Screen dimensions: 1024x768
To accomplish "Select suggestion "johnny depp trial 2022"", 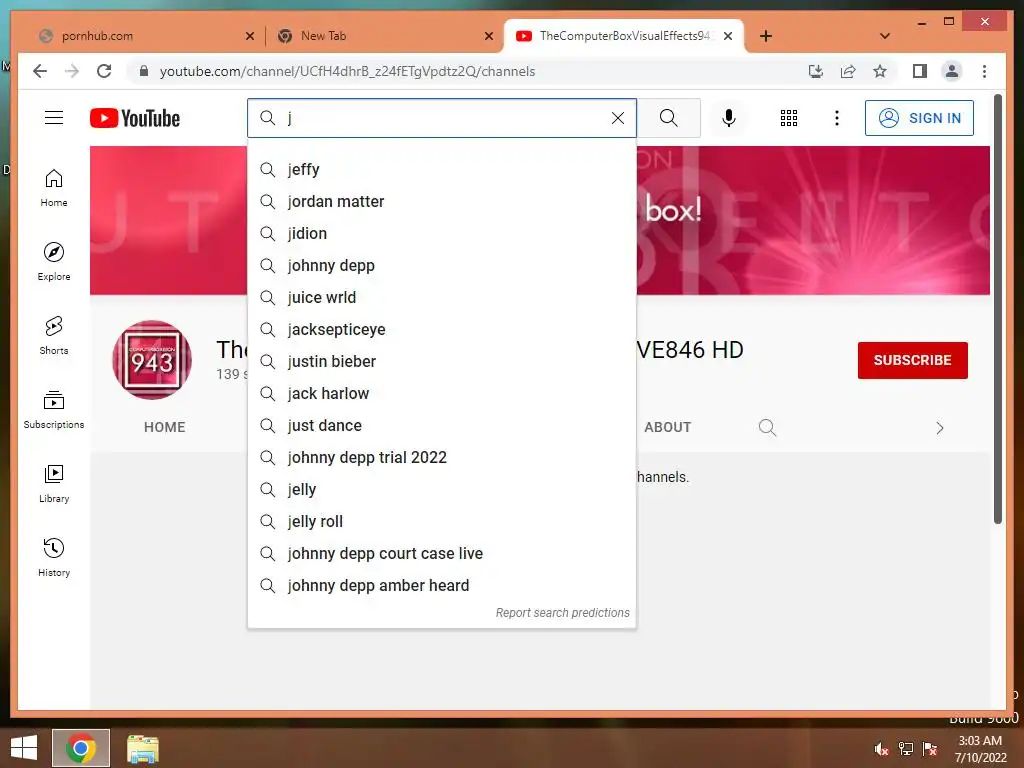I will [x=441, y=458].
